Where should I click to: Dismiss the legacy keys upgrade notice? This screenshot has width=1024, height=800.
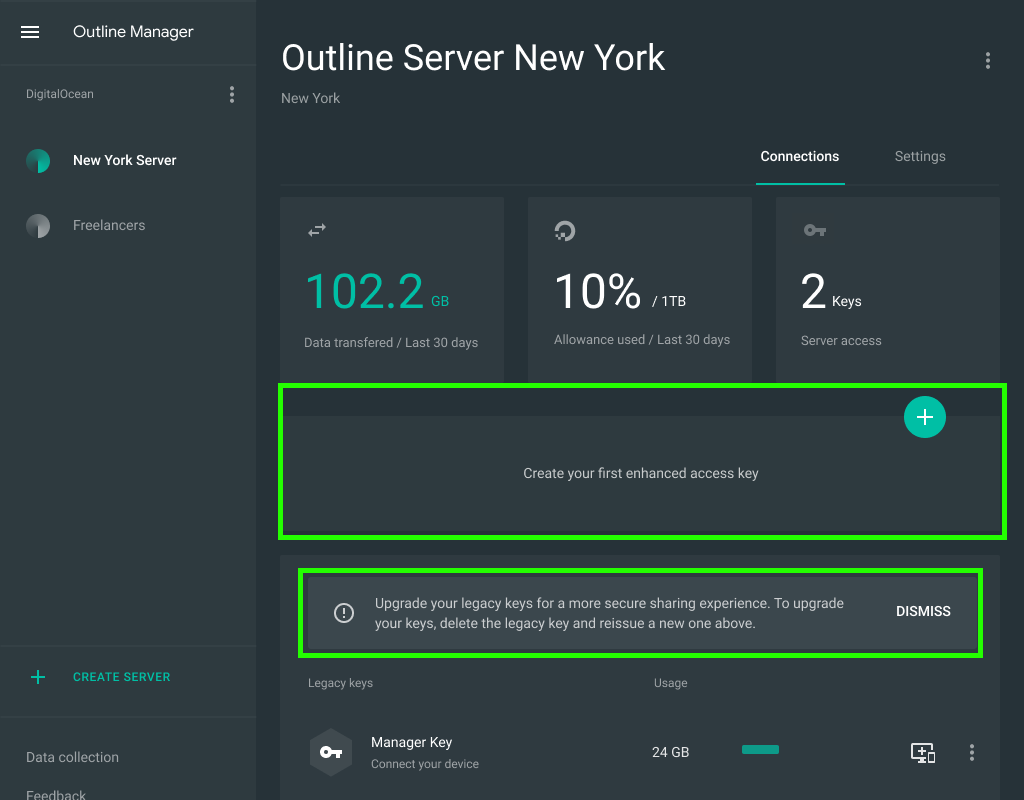click(x=922, y=612)
